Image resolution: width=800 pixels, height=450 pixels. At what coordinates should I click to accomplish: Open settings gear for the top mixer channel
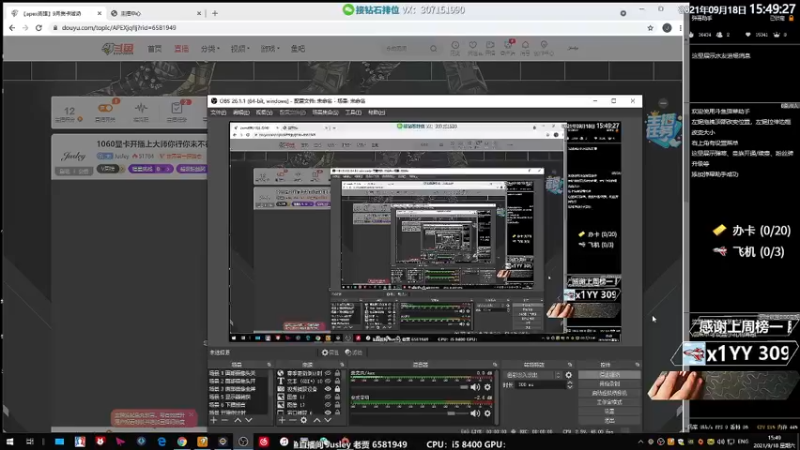point(487,387)
